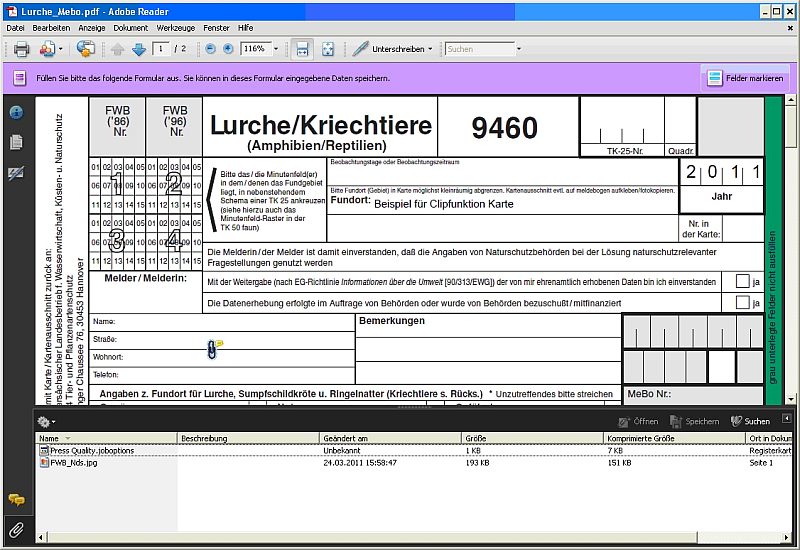
Task: Click the Felder markieren button
Action: coord(746,77)
